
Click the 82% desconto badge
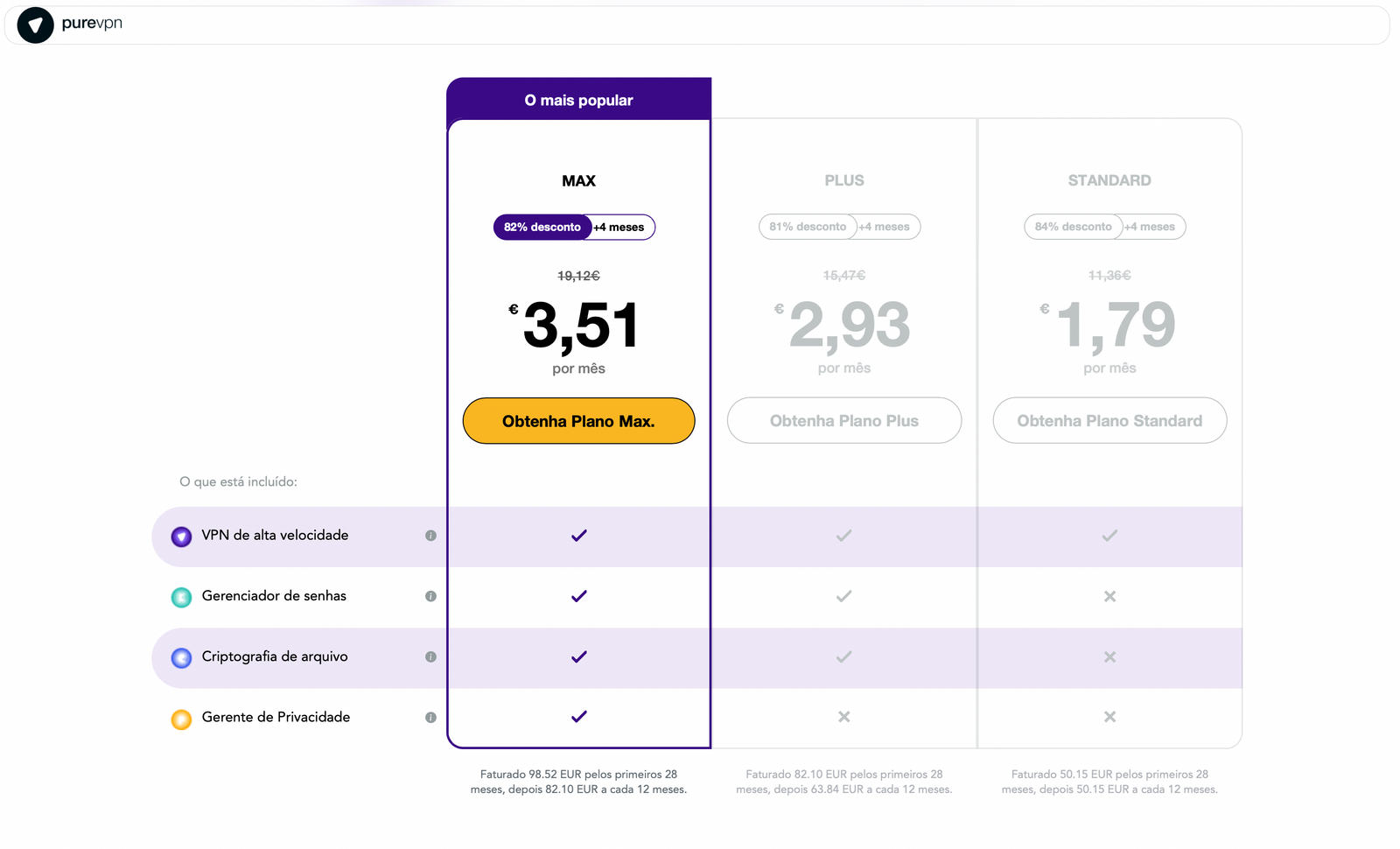coord(542,228)
